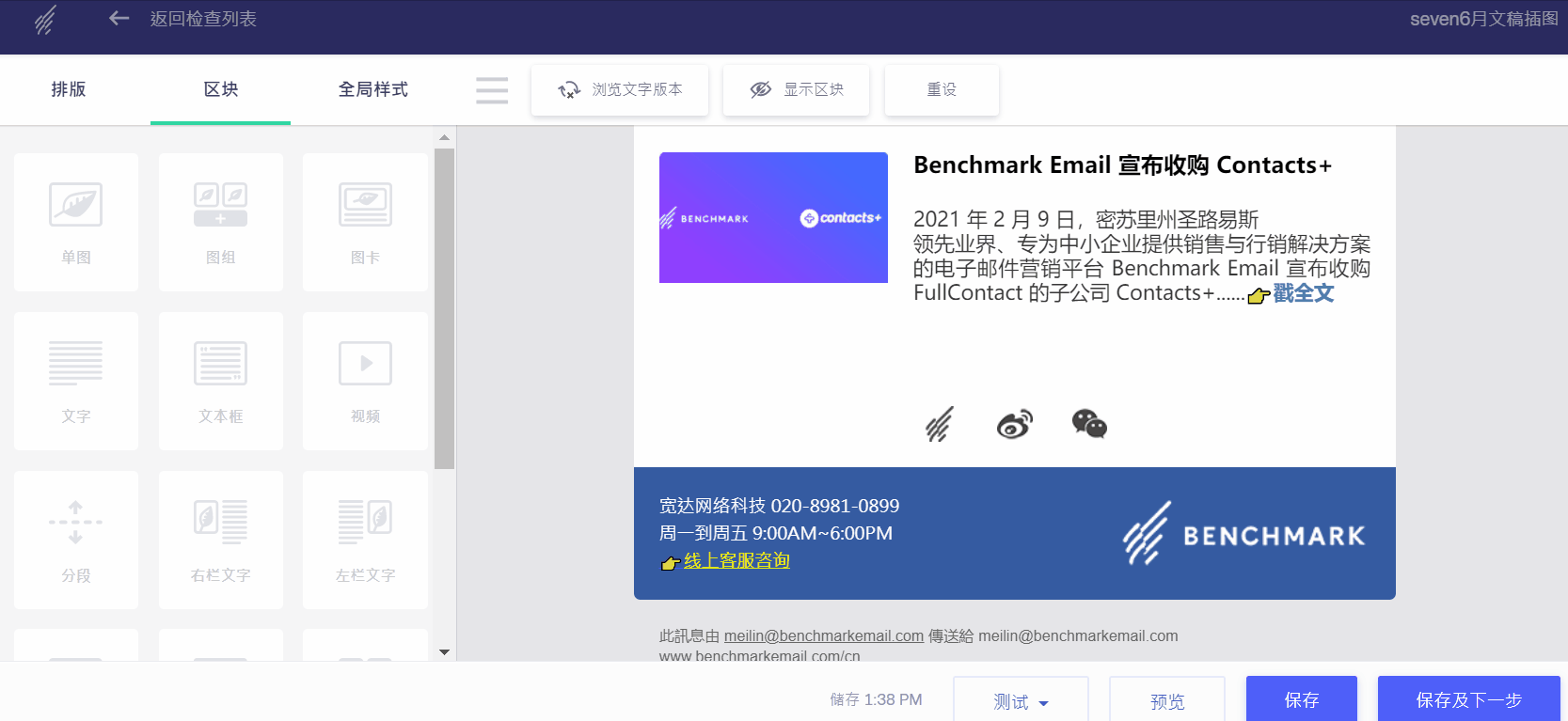This screenshot has height=721, width=1568.
Task: Switch to the 区块 tab
Action: (x=221, y=89)
